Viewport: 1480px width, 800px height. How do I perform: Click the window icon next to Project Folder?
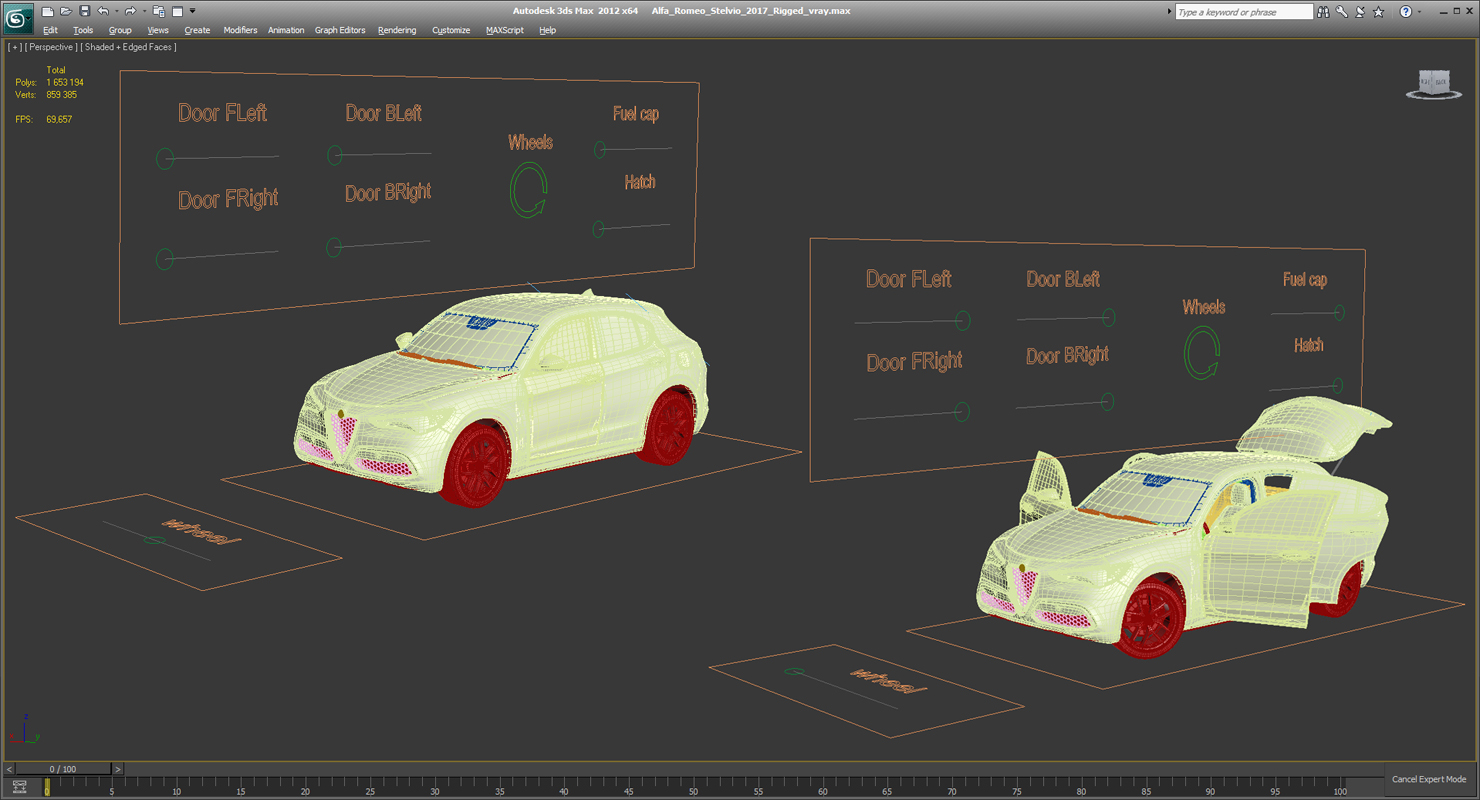pyautogui.click(x=177, y=11)
